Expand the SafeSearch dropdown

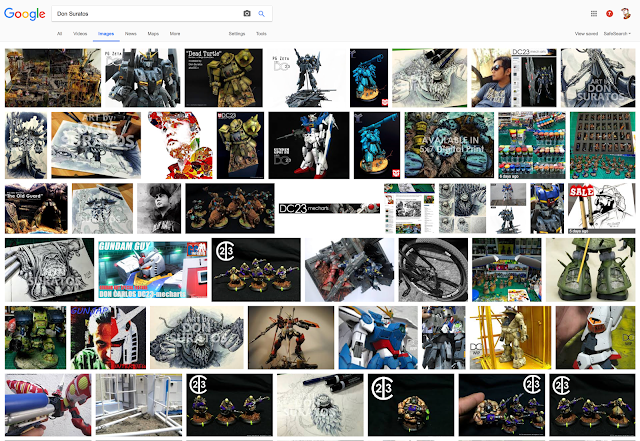(x=617, y=33)
